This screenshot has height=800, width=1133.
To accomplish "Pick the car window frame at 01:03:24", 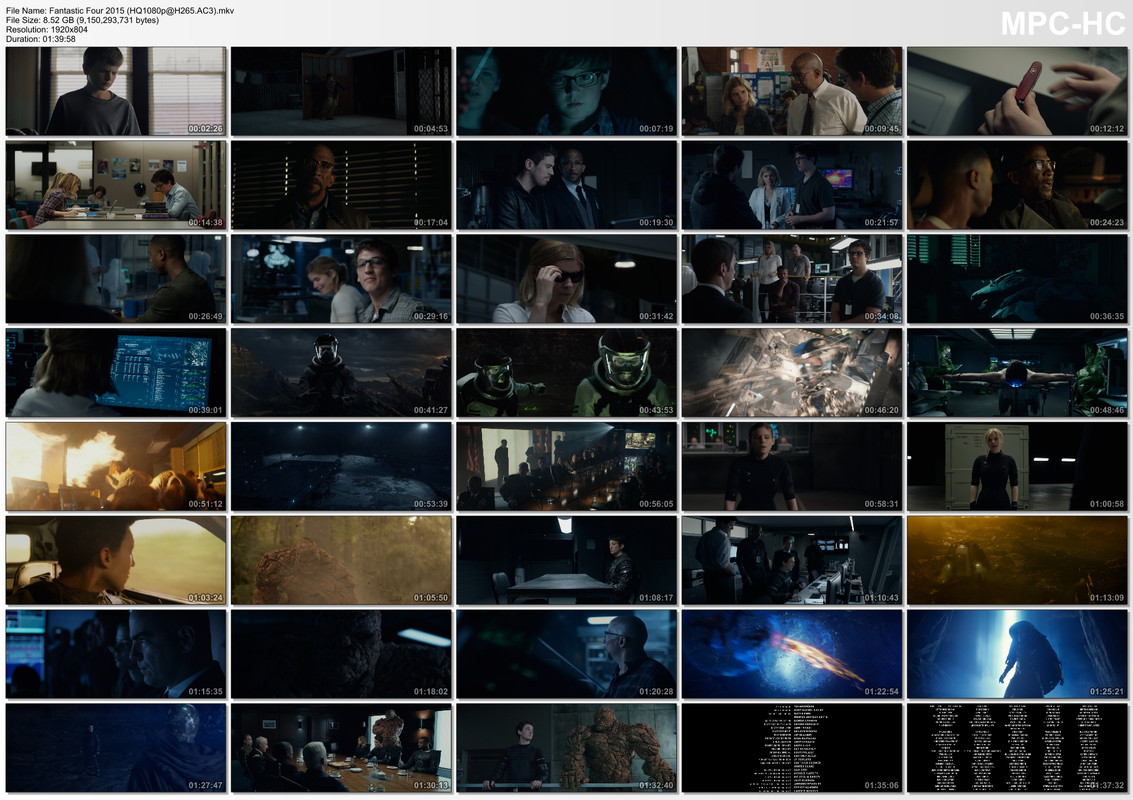I will [116, 561].
